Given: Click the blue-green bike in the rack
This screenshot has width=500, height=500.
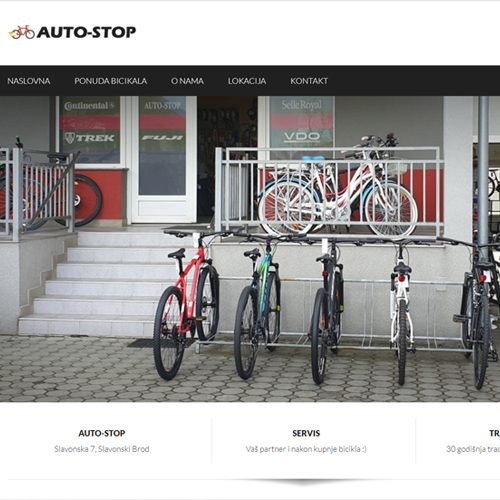Looking at the screenshot, I should [257, 308].
